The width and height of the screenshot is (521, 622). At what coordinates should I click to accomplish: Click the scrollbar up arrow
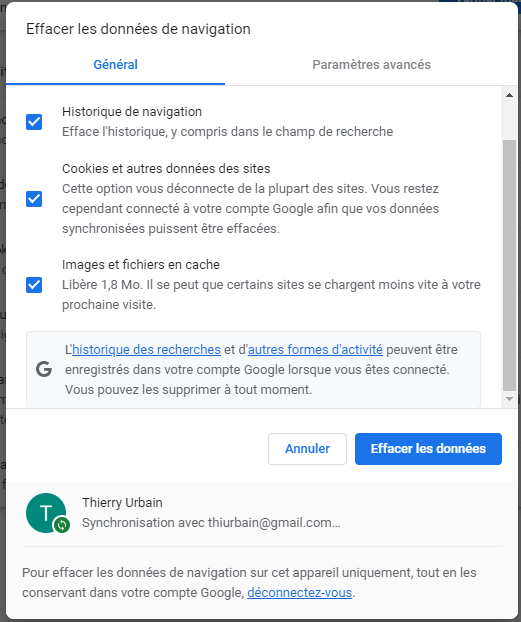(x=509, y=95)
